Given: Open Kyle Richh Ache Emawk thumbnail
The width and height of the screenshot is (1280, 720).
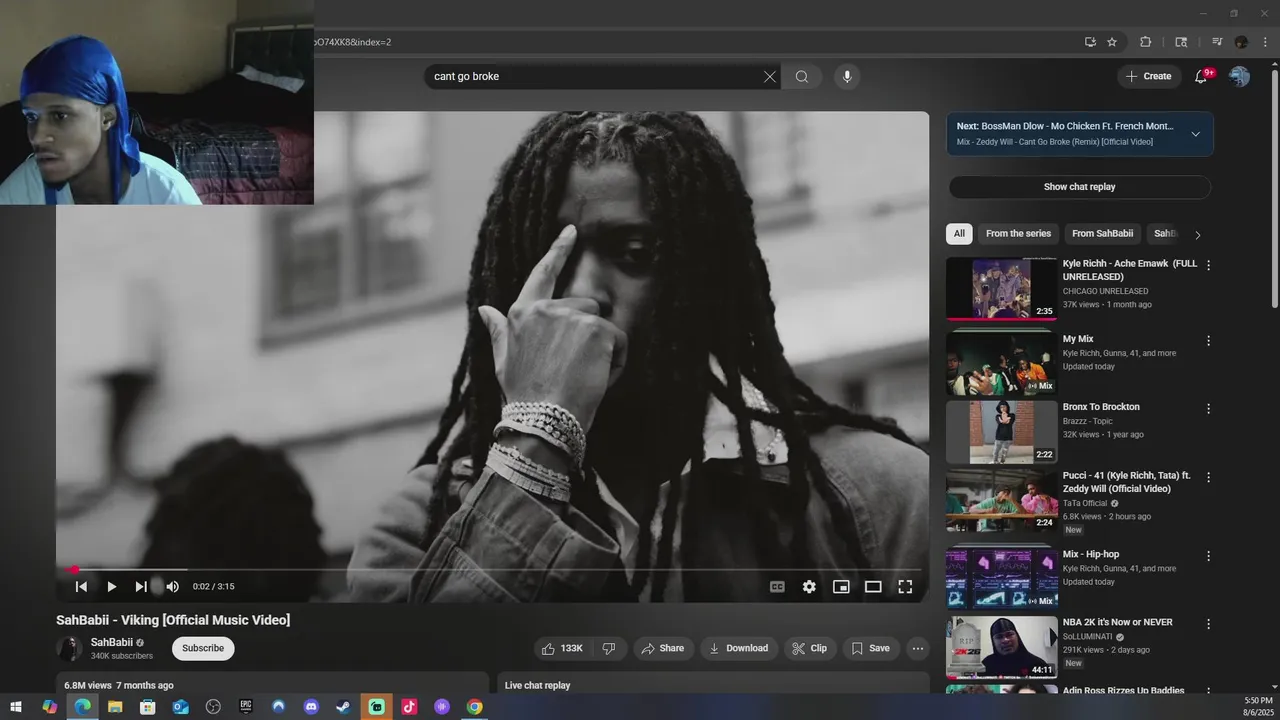Looking at the screenshot, I should click(1001, 289).
